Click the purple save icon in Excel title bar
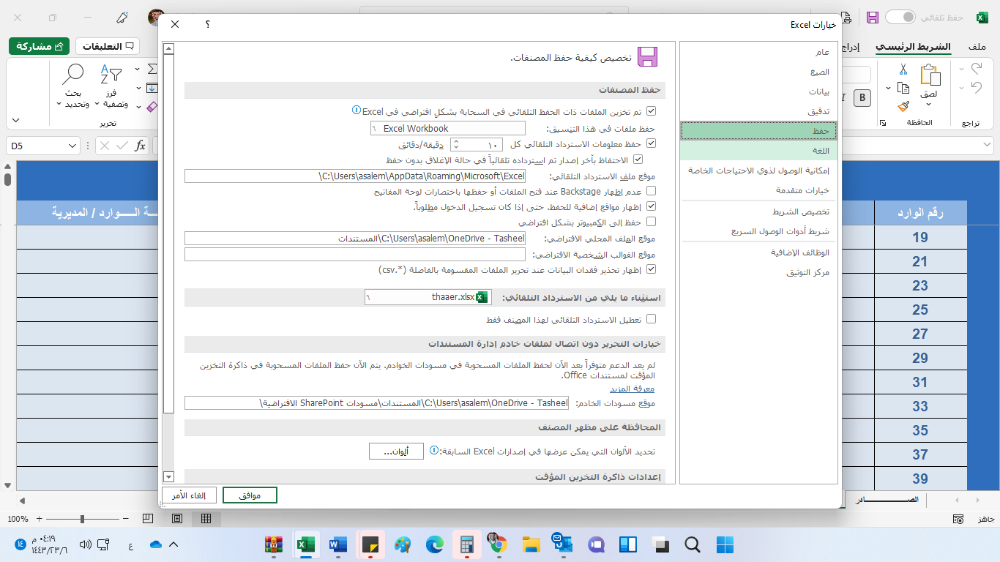Image resolution: width=1000 pixels, height=562 pixels. coord(872,18)
